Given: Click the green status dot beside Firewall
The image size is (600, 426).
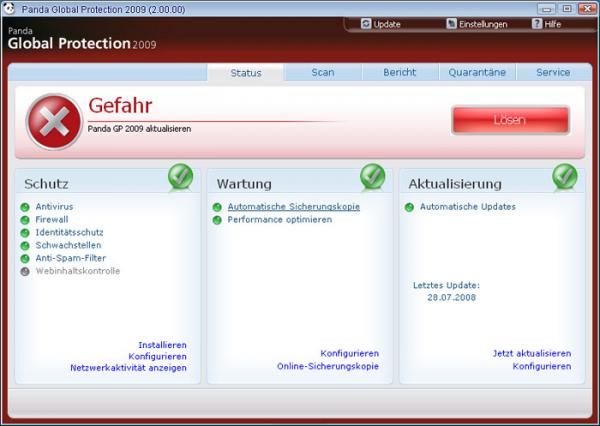Looking at the screenshot, I should click(25, 220).
